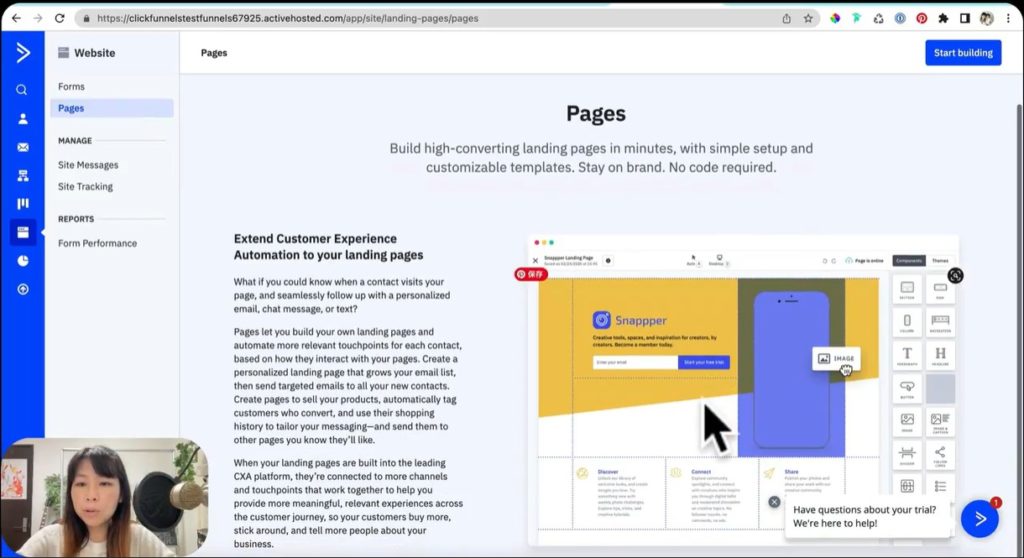This screenshot has height=558, width=1024.
Task: Open Form Performance report
Action: (x=97, y=243)
